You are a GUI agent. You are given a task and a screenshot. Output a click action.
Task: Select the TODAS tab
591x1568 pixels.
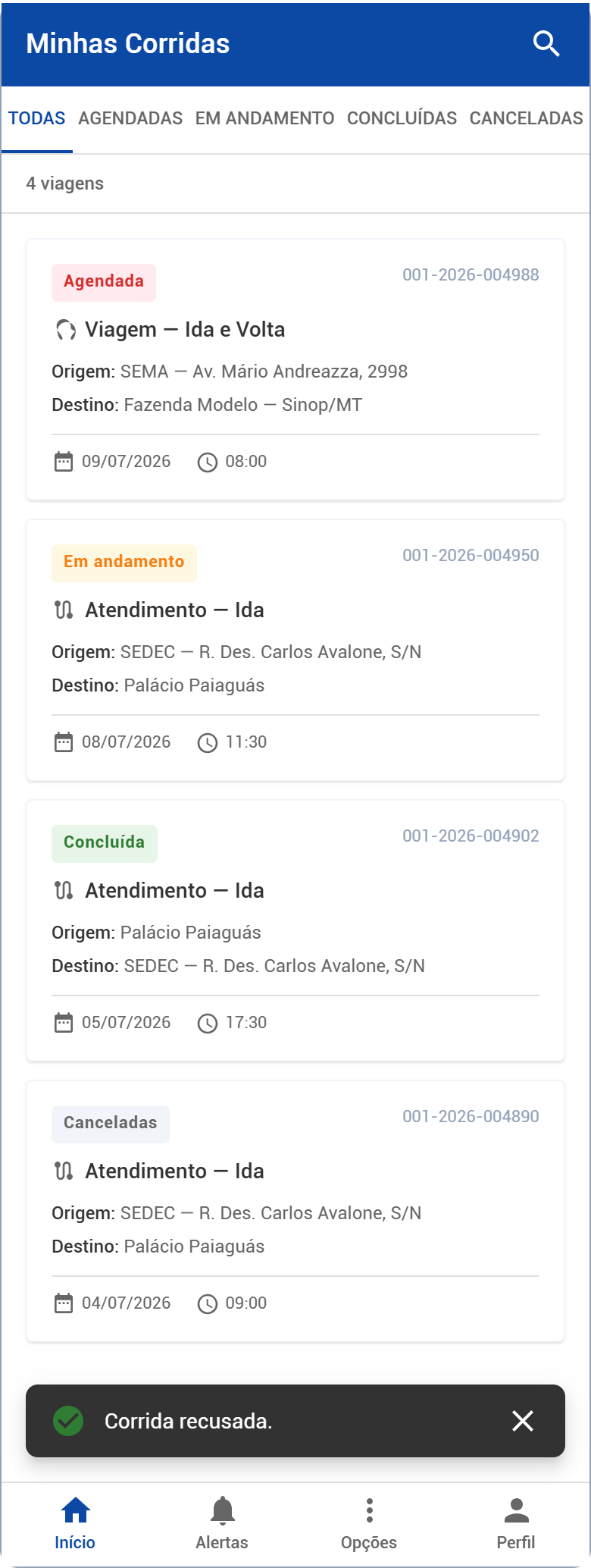(36, 118)
